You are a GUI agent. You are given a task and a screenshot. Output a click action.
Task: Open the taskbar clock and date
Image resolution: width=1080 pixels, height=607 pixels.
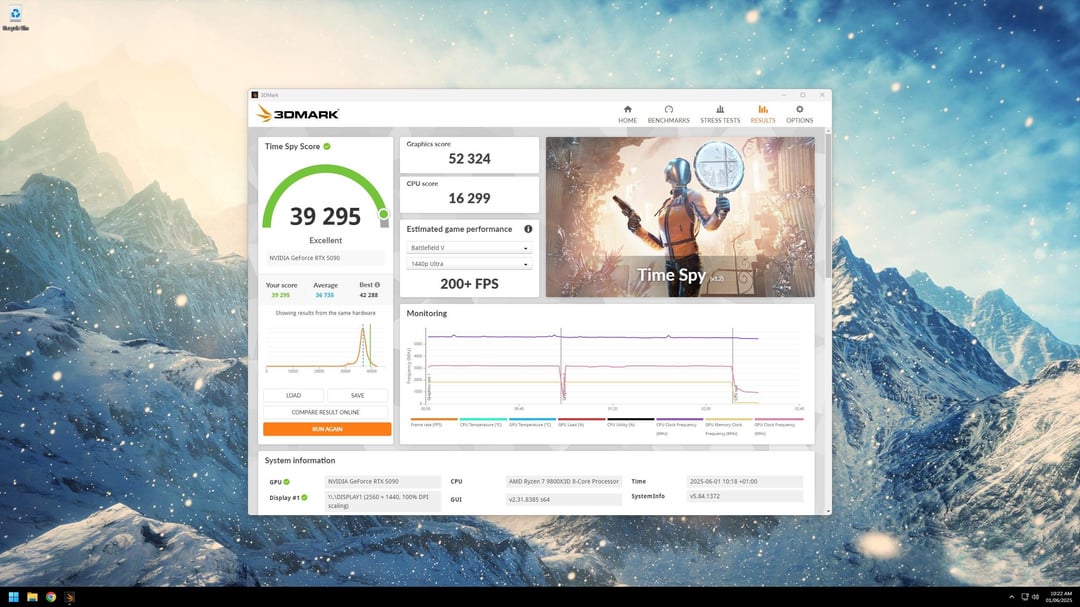click(1061, 597)
